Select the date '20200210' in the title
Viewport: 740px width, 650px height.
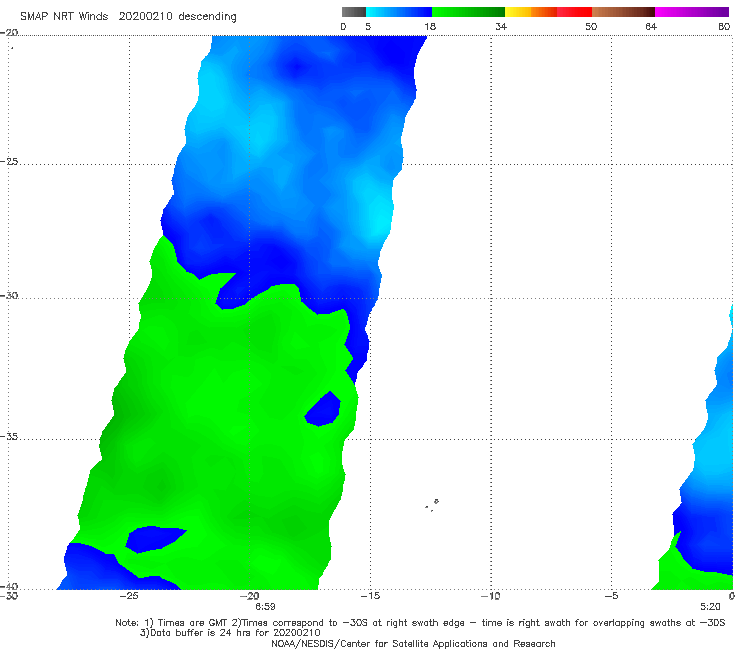145,16
